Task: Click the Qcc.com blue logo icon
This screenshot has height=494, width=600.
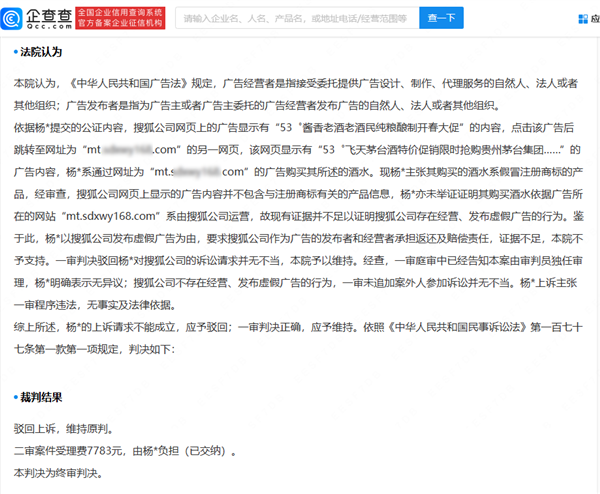Action: 11,19
